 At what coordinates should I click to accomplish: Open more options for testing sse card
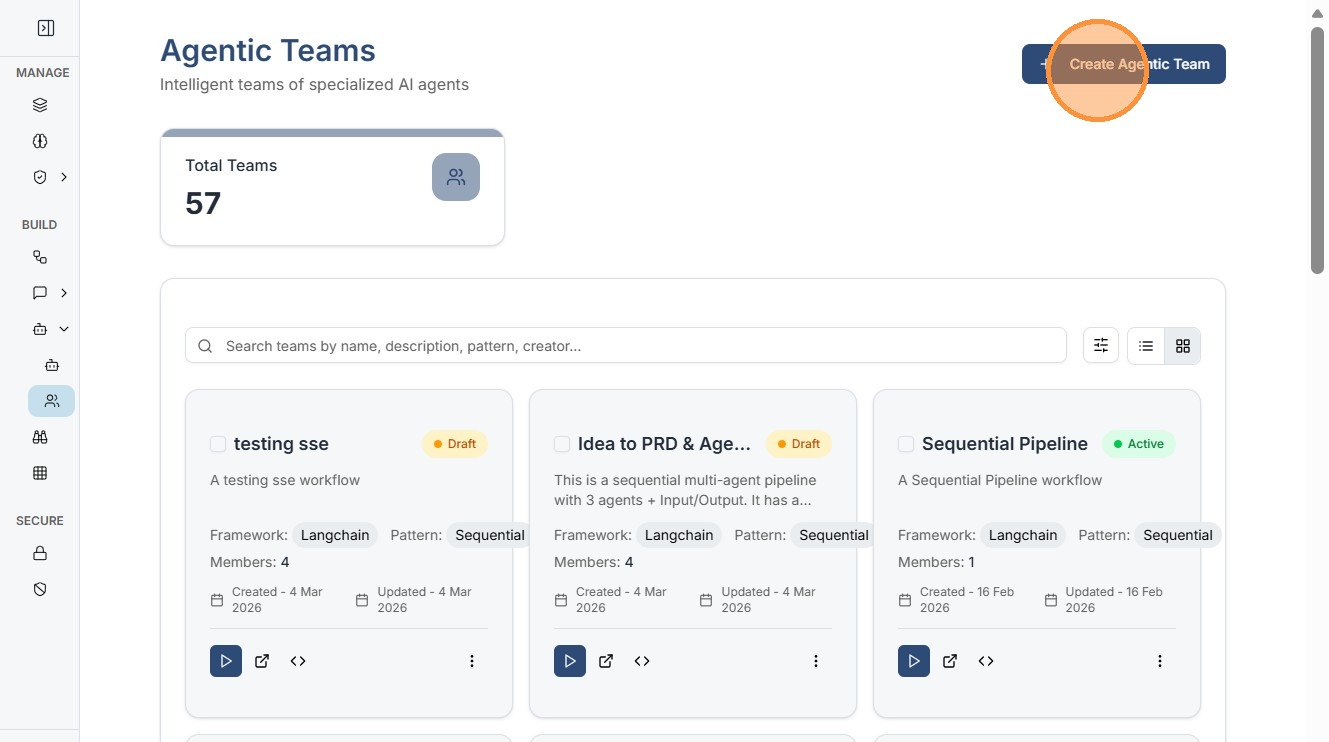click(472, 661)
